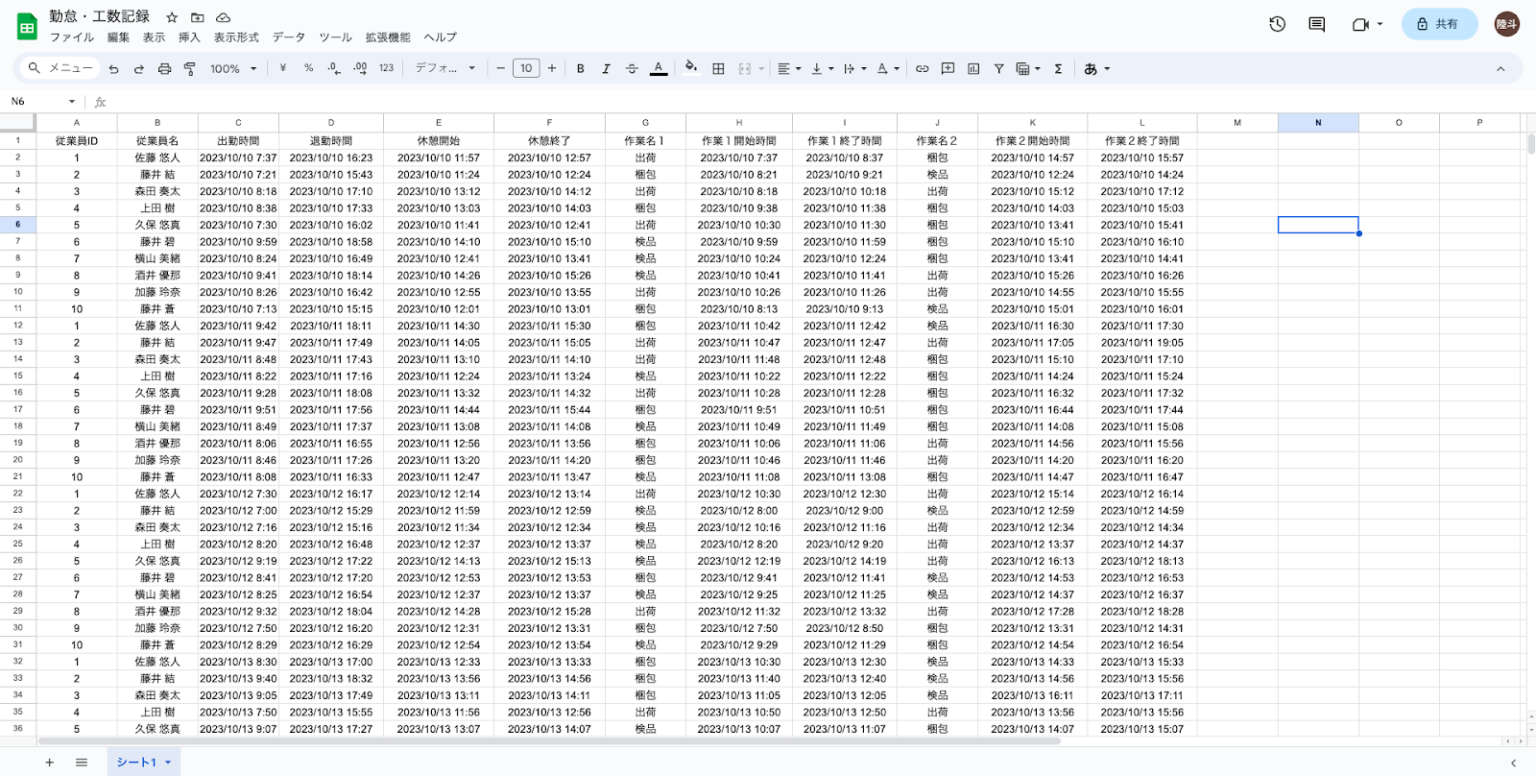Click the 共有 share button
Screen dimensions: 1536x776
(1439, 24)
